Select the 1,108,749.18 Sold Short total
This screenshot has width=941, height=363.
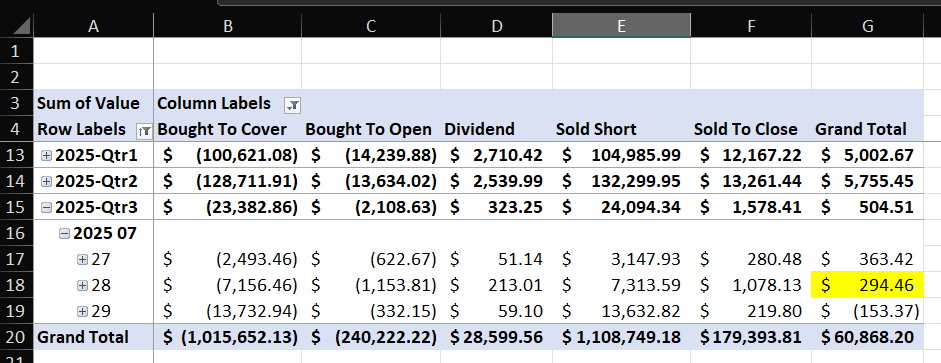pos(621,337)
